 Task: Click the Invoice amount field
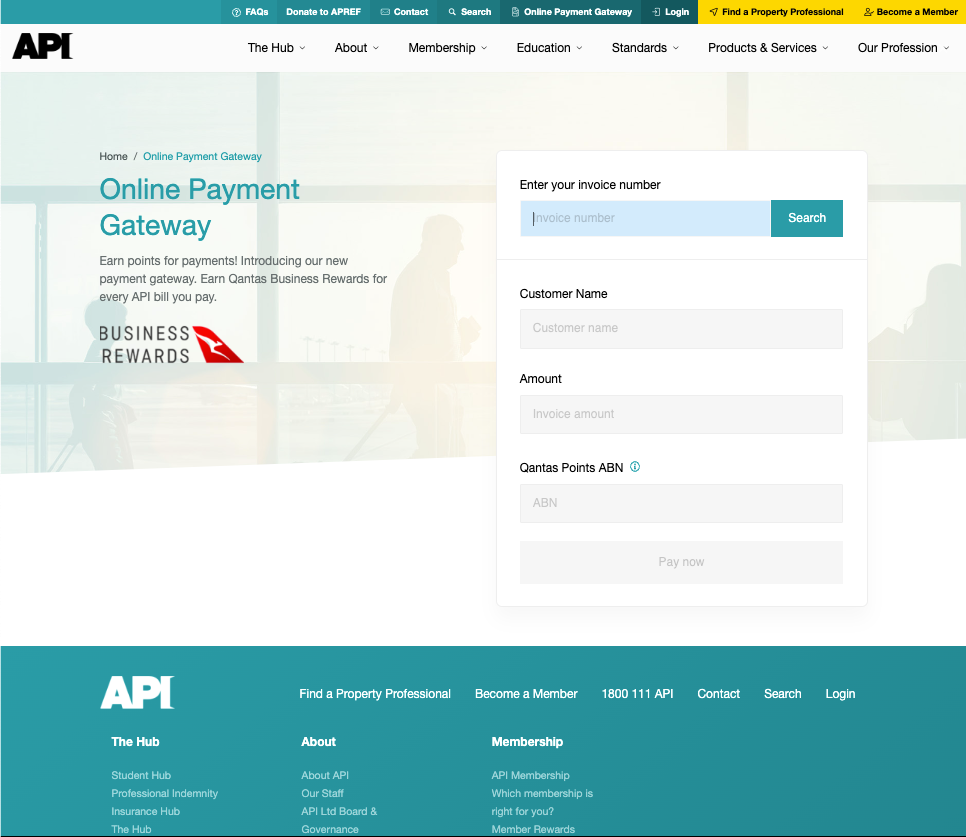coord(681,414)
